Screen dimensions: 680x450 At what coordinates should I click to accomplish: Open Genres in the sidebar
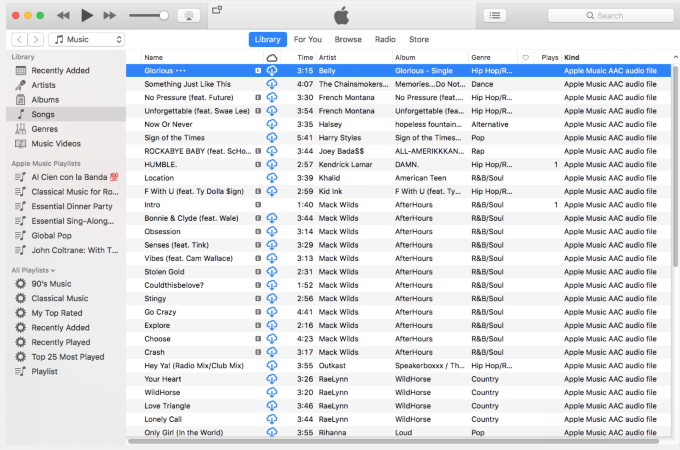point(66,129)
